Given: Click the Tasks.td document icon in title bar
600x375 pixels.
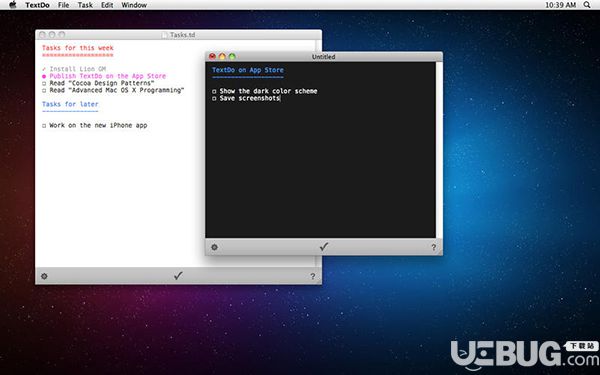Looking at the screenshot, I should pos(165,35).
